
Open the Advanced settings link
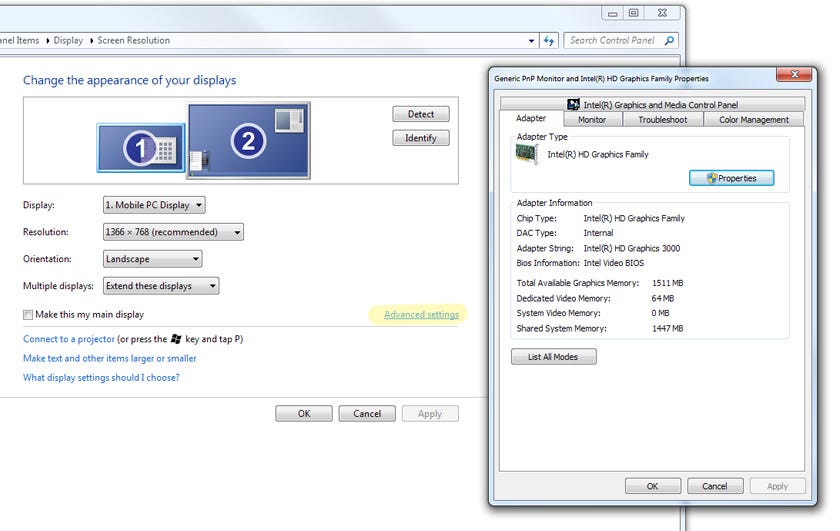[x=422, y=315]
